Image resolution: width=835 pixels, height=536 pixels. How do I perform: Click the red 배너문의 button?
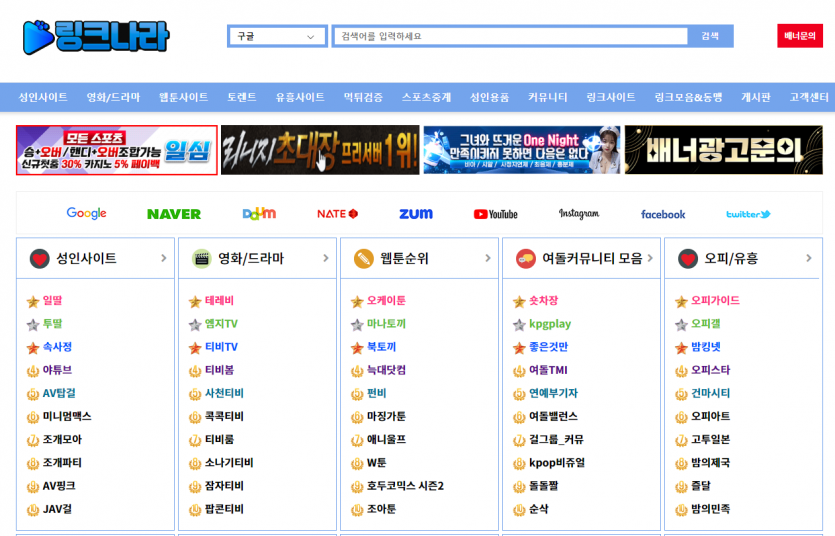800,36
